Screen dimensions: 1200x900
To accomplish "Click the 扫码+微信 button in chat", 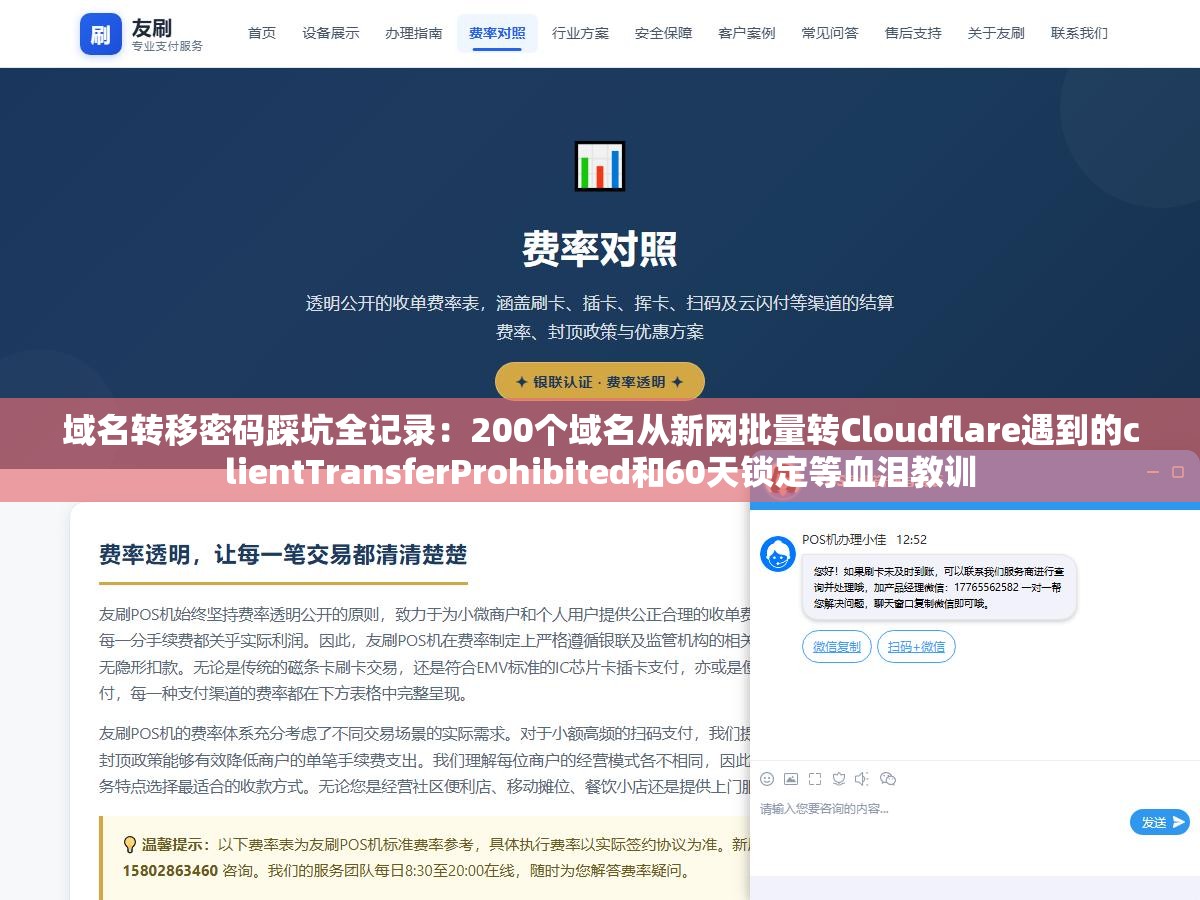I will point(916,647).
